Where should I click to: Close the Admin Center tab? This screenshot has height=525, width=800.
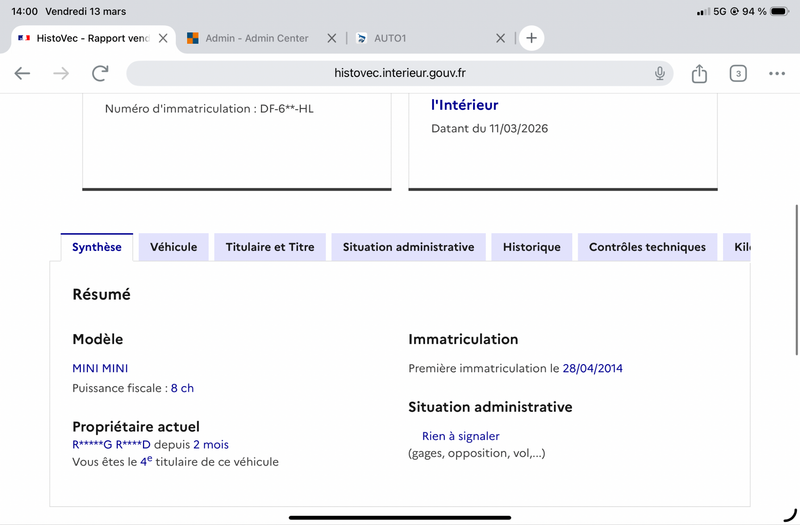click(x=332, y=38)
